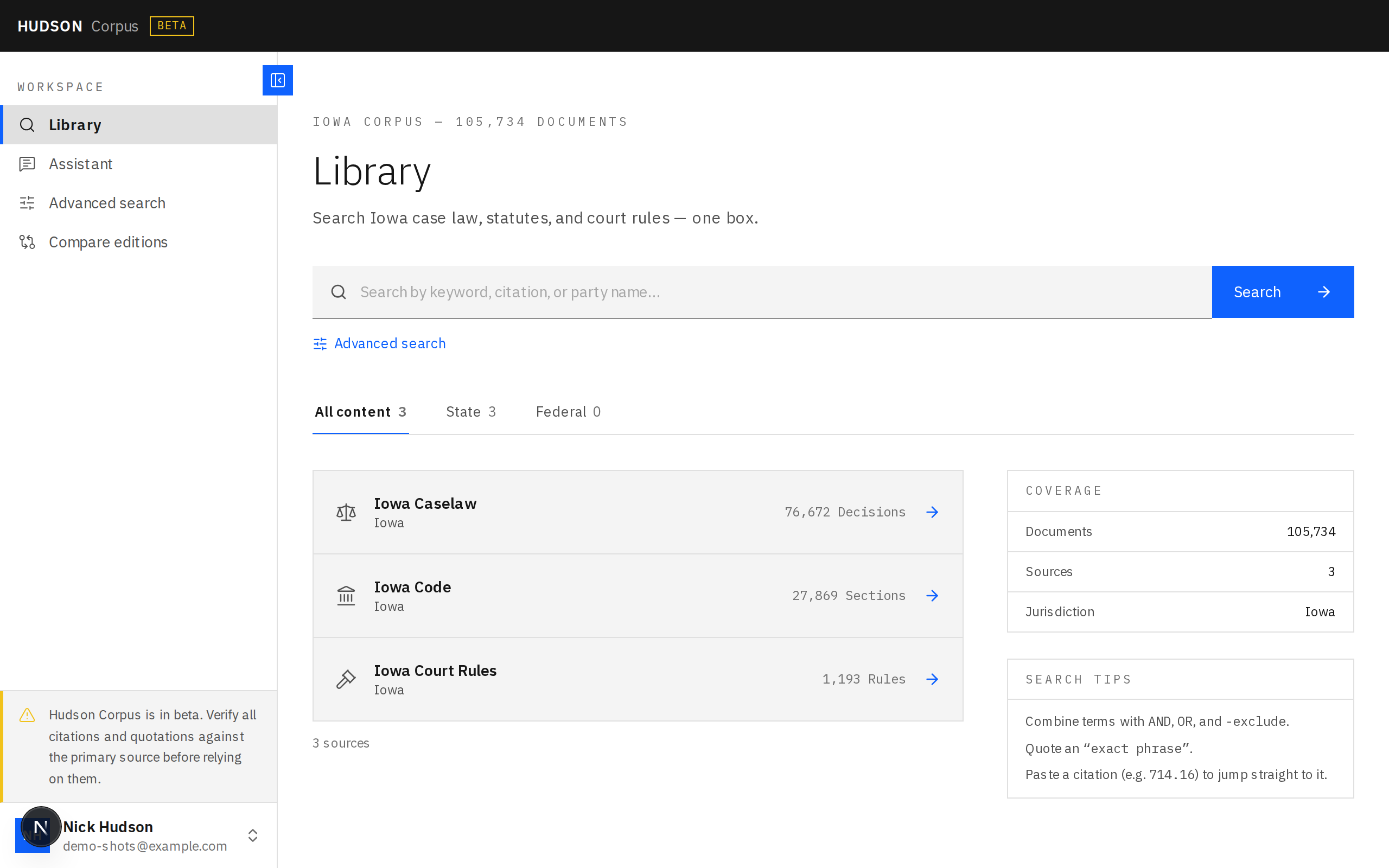Click the HUDSON Corpus logo
Image resolution: width=1389 pixels, height=868 pixels.
coord(78,26)
